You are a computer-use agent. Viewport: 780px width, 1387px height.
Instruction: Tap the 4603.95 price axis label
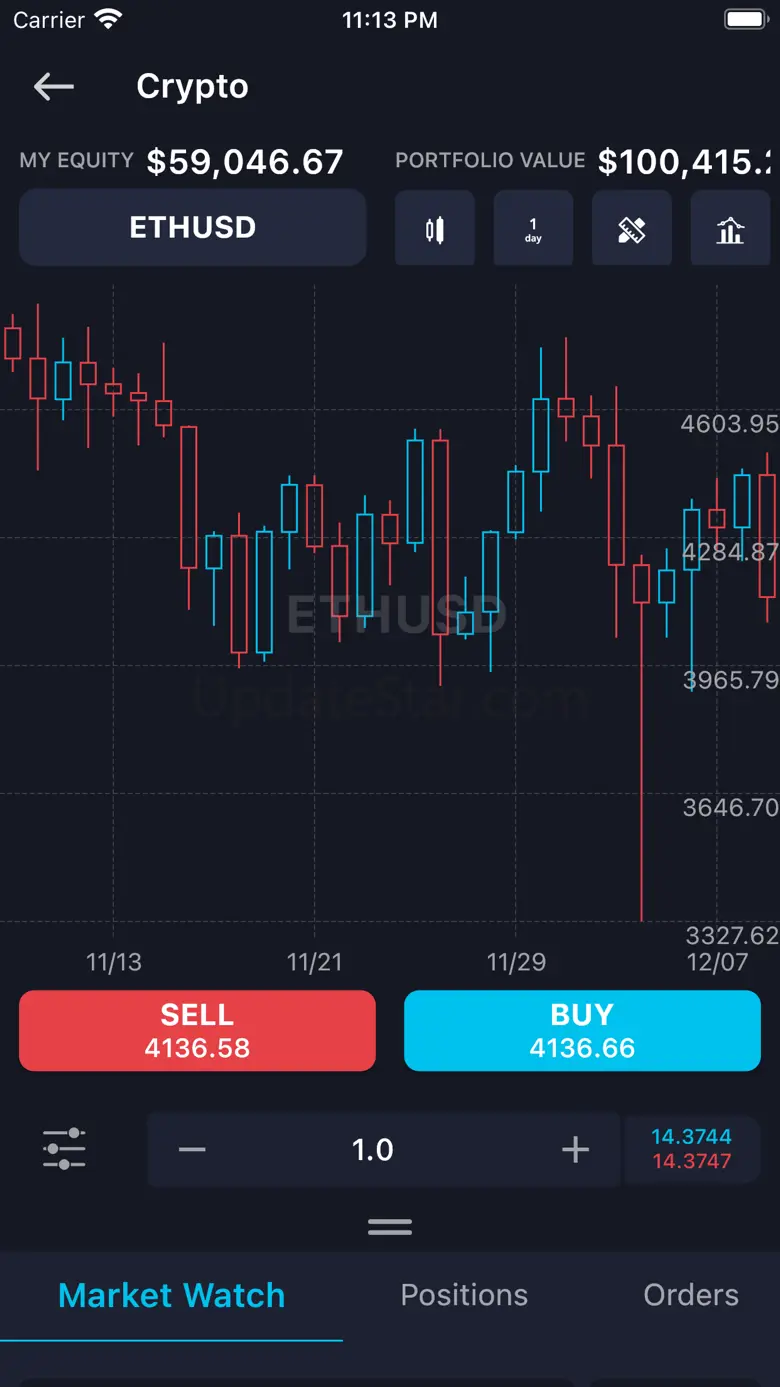[729, 424]
